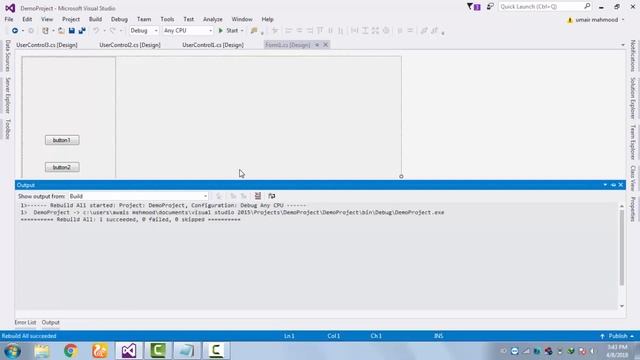Screen dimensions: 640x360
Task: Click the Windows Start button on the taskbar
Action: point(13,351)
